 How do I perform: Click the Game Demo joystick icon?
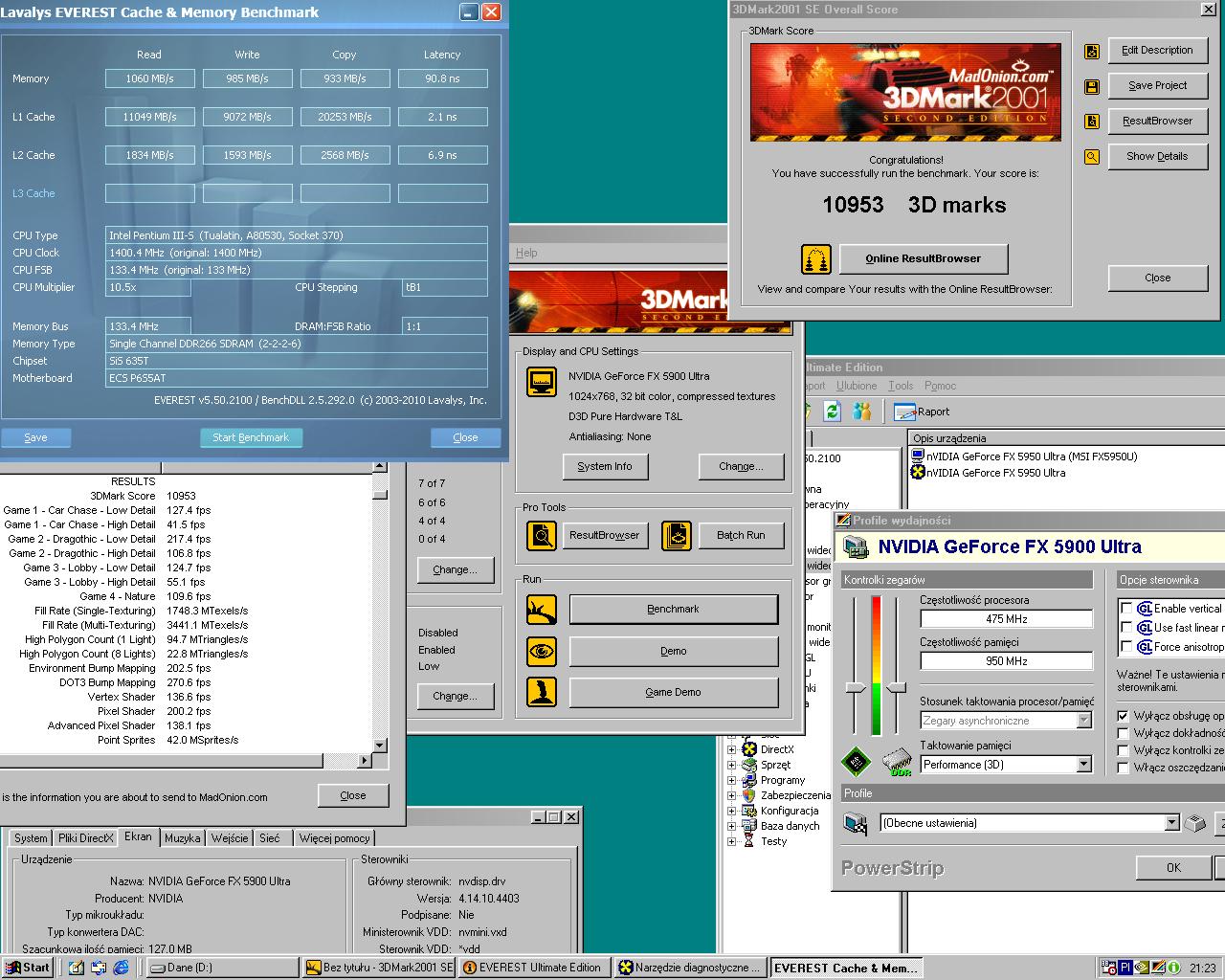click(542, 692)
